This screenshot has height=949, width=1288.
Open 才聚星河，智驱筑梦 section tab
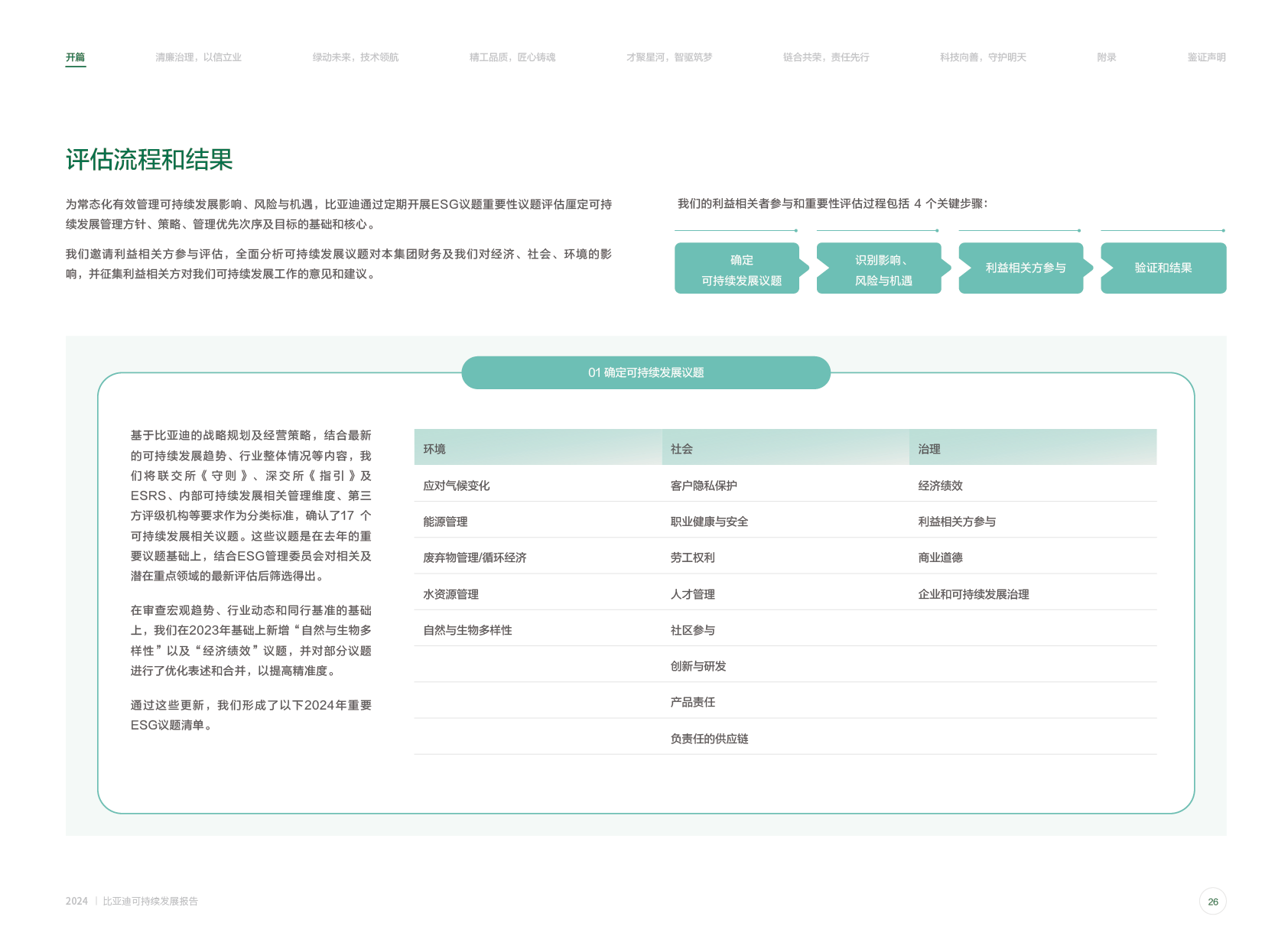point(668,57)
